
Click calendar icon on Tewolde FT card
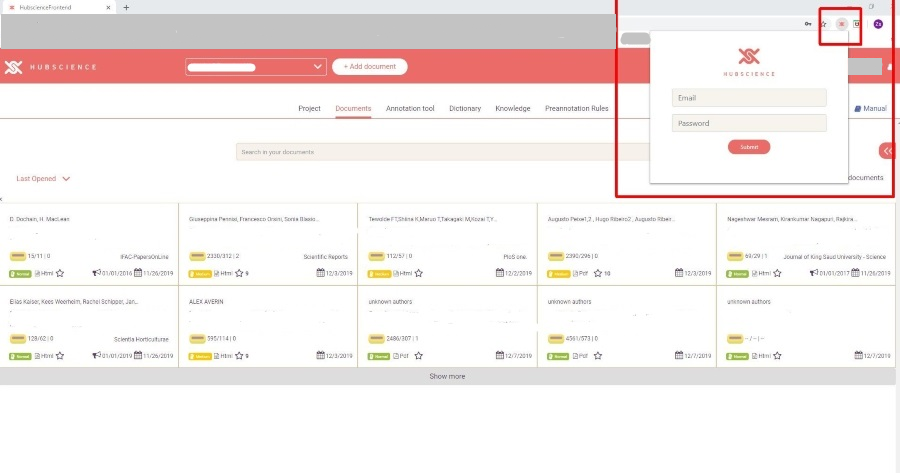[x=500, y=273]
